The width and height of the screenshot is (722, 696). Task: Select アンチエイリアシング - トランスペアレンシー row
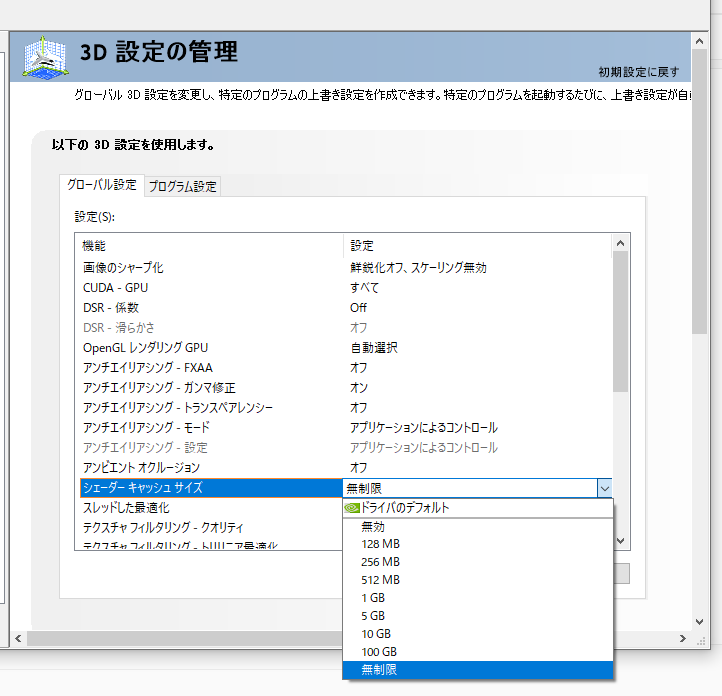click(x=345, y=407)
